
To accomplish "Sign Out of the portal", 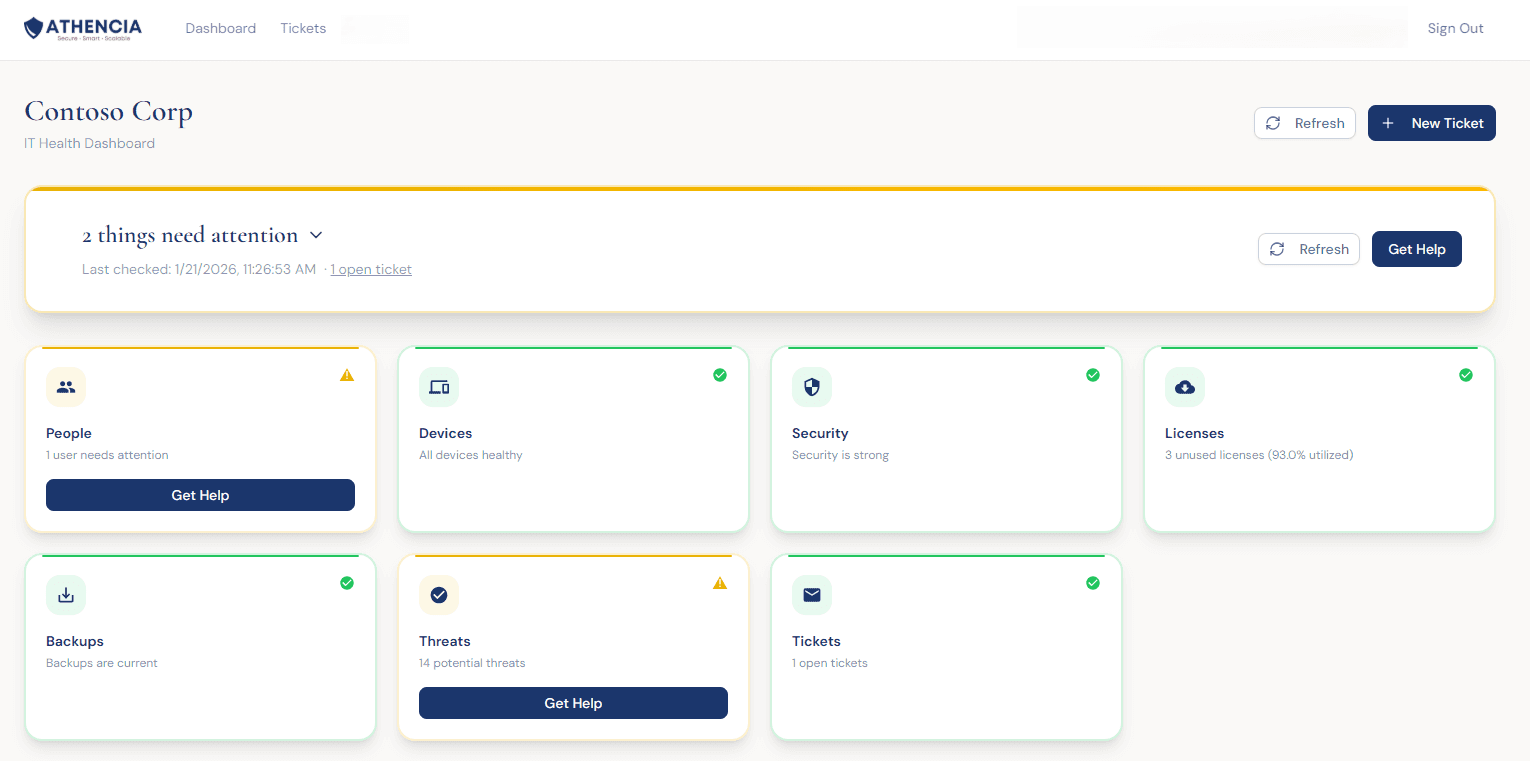I will coord(1455,28).
